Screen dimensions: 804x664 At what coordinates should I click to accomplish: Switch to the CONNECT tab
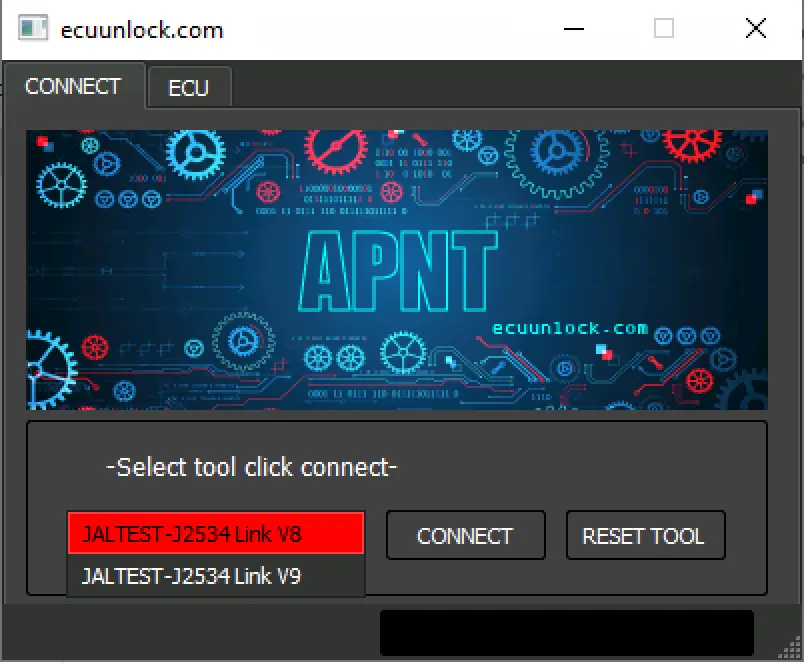pos(74,86)
